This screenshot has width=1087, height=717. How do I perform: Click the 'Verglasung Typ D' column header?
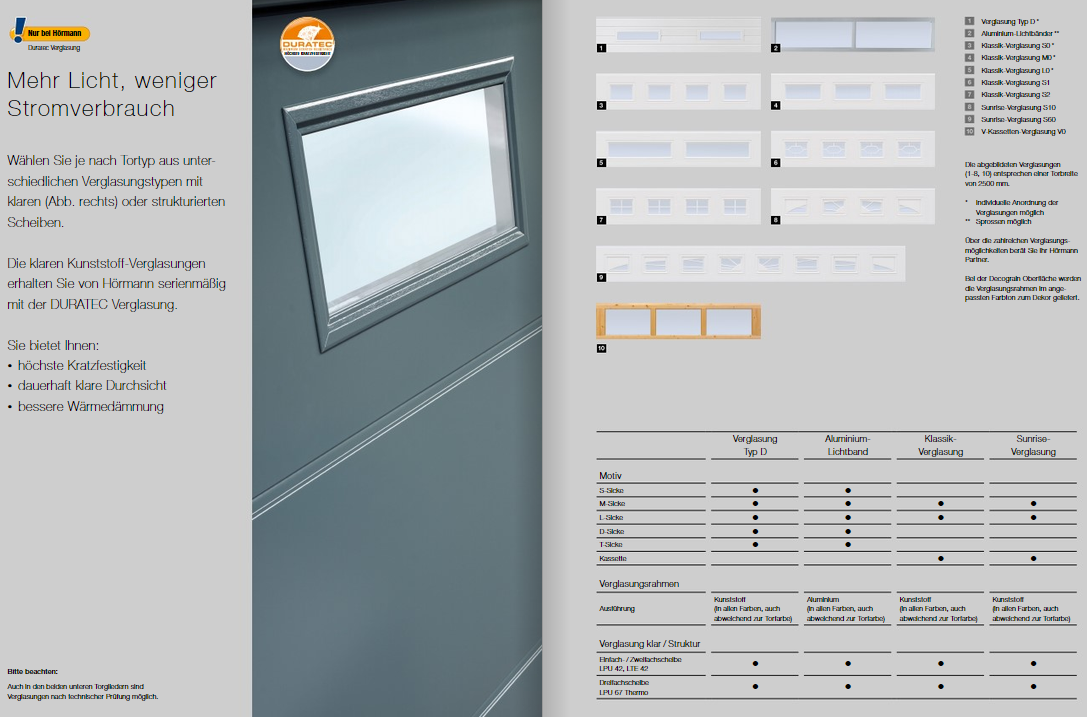755,445
